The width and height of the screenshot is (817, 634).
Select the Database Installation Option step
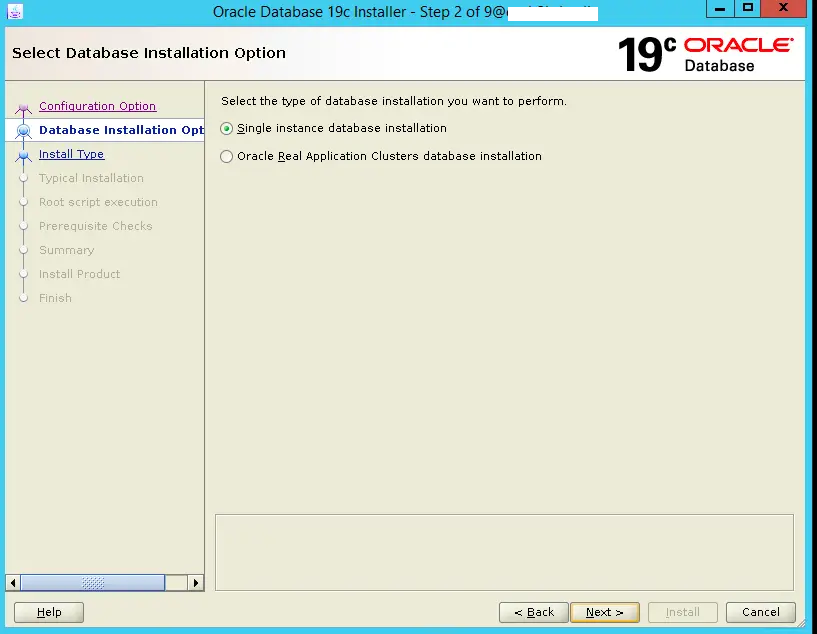[121, 130]
